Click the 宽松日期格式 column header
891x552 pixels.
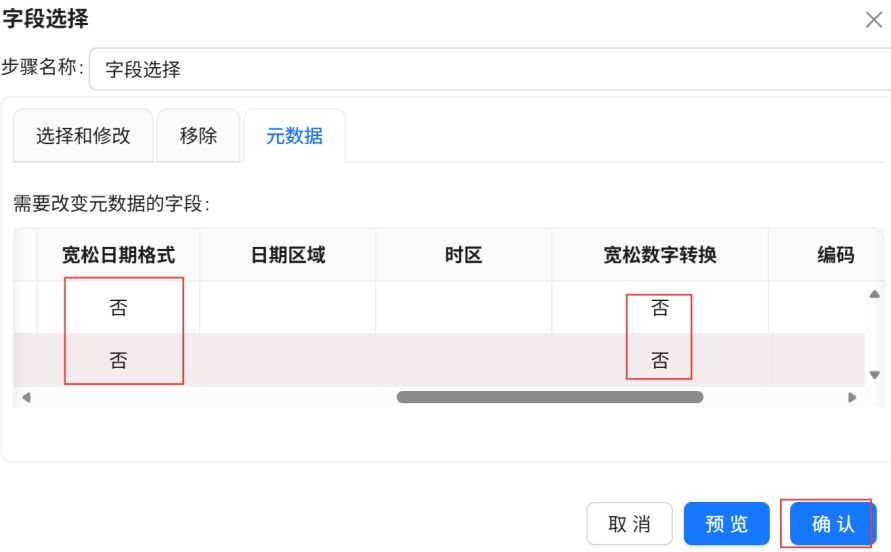click(118, 255)
